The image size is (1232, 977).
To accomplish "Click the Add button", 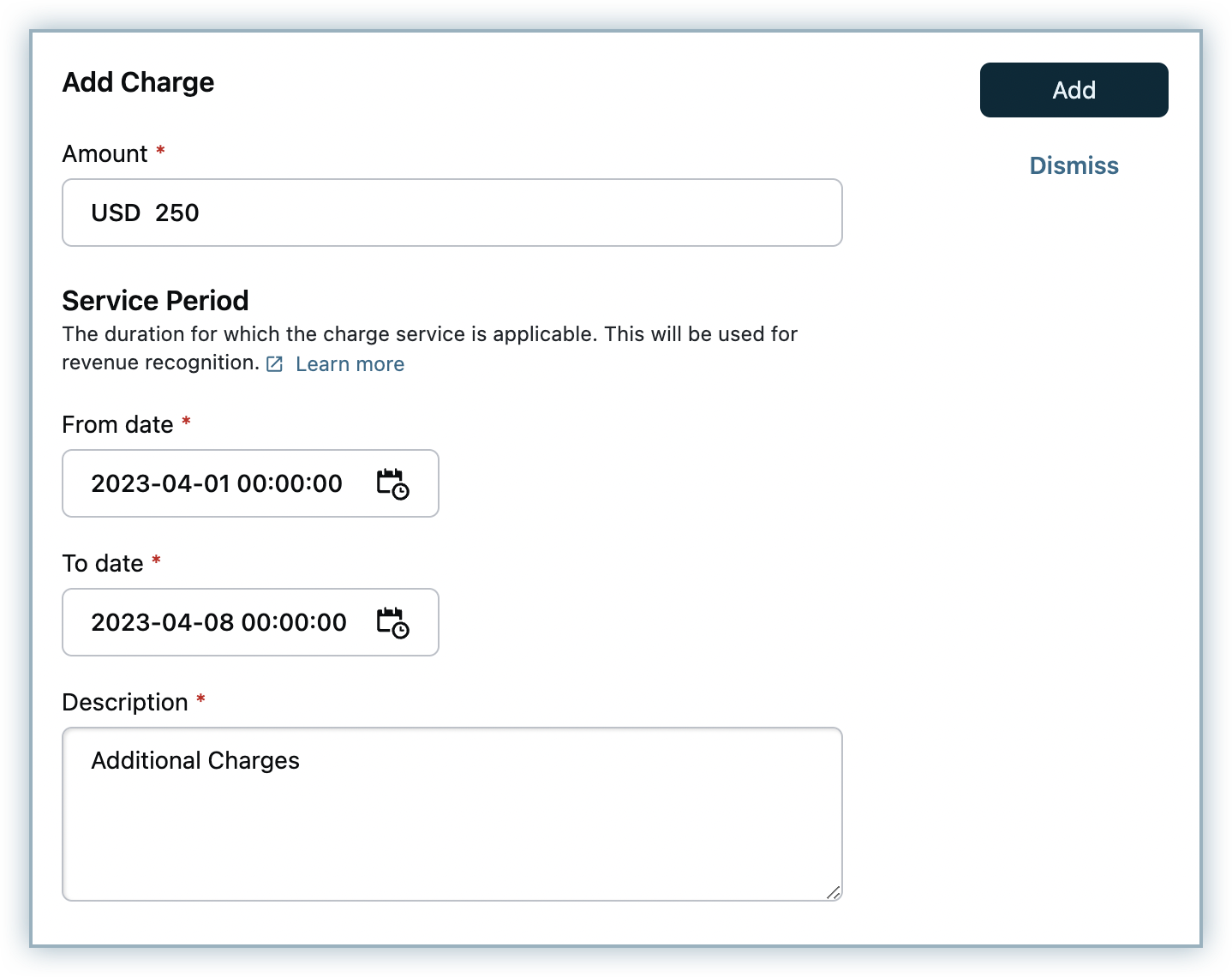I will click(x=1074, y=90).
